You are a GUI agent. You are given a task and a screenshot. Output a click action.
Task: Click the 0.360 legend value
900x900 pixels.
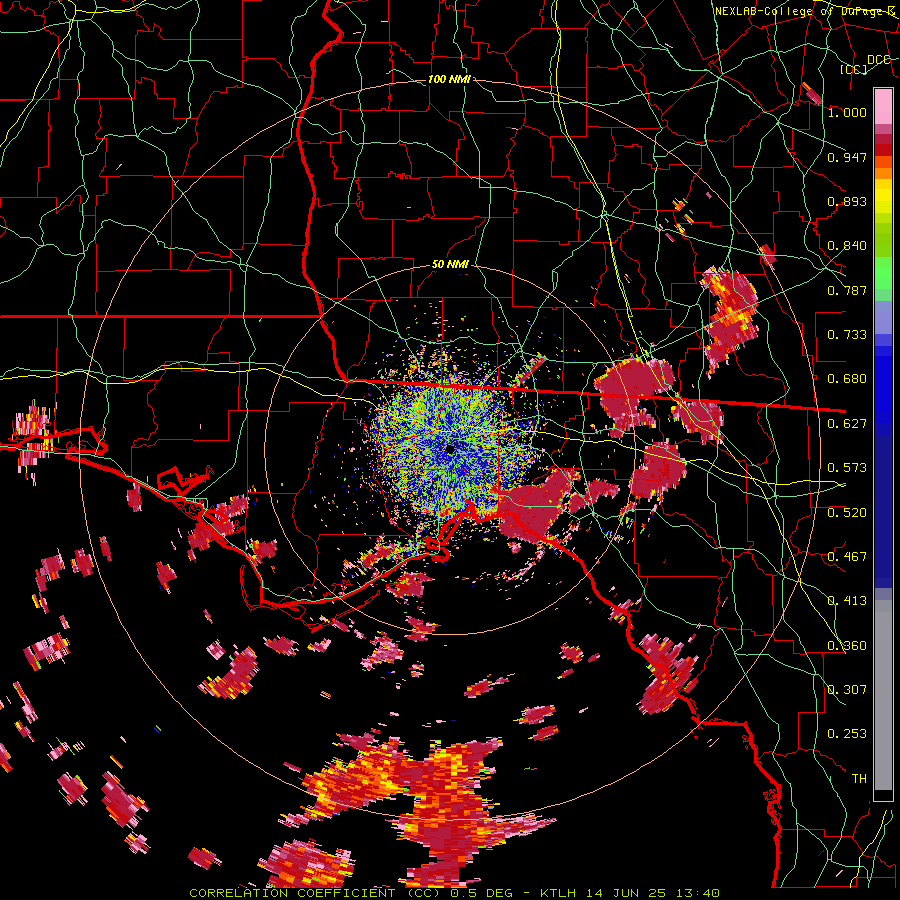coord(847,646)
